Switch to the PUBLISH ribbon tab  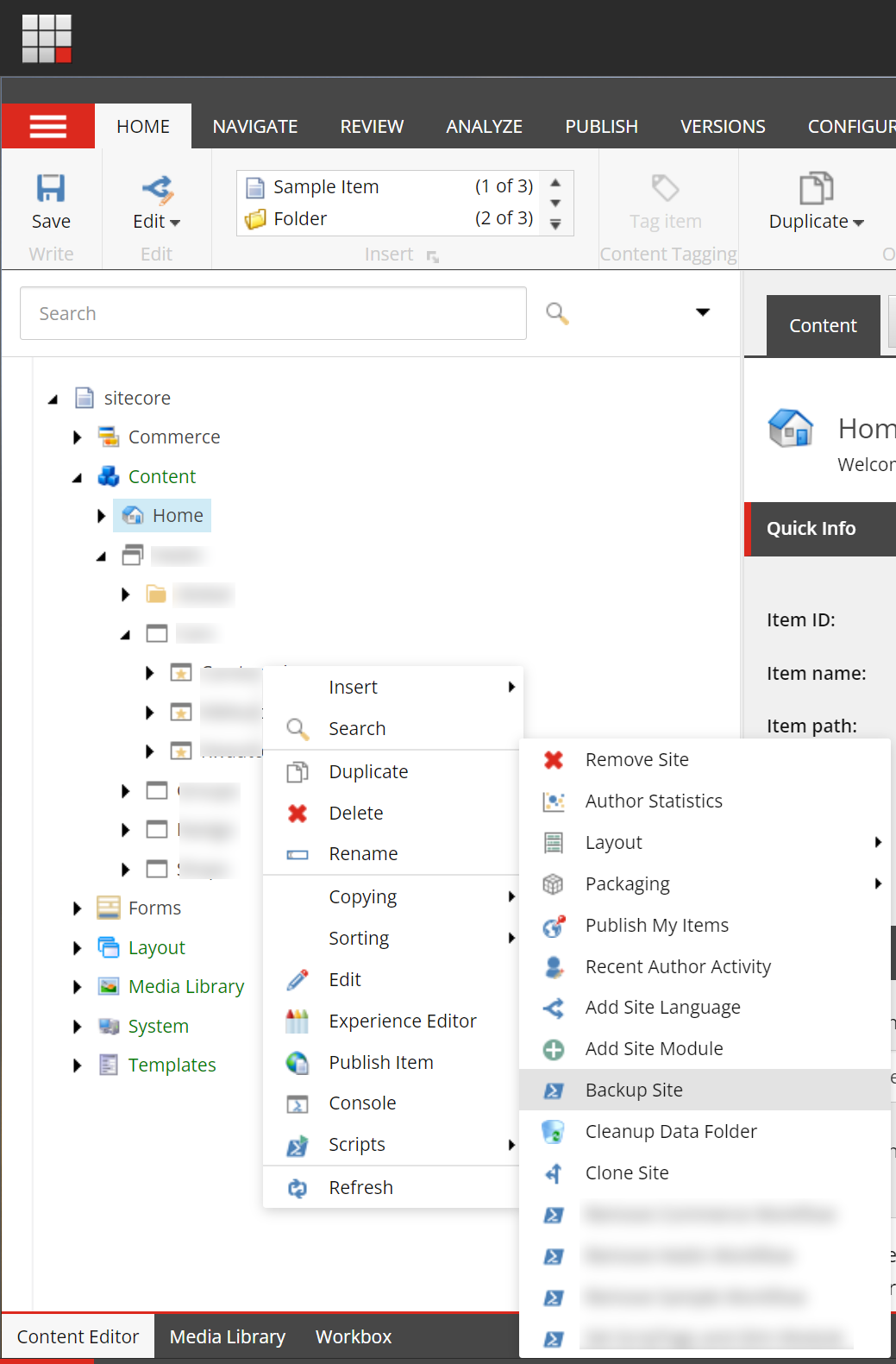(601, 127)
